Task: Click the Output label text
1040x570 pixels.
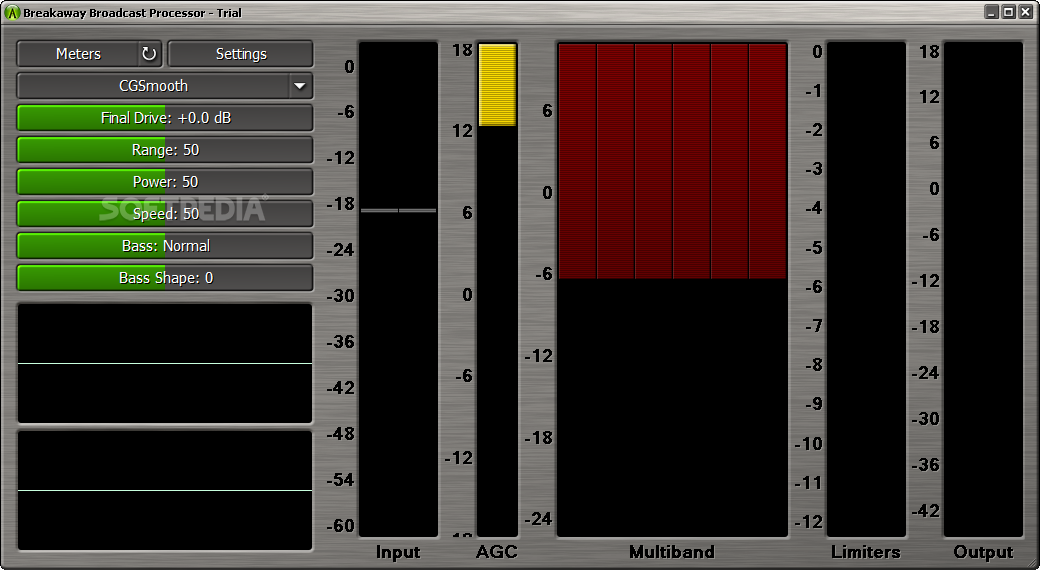Action: click(x=983, y=552)
